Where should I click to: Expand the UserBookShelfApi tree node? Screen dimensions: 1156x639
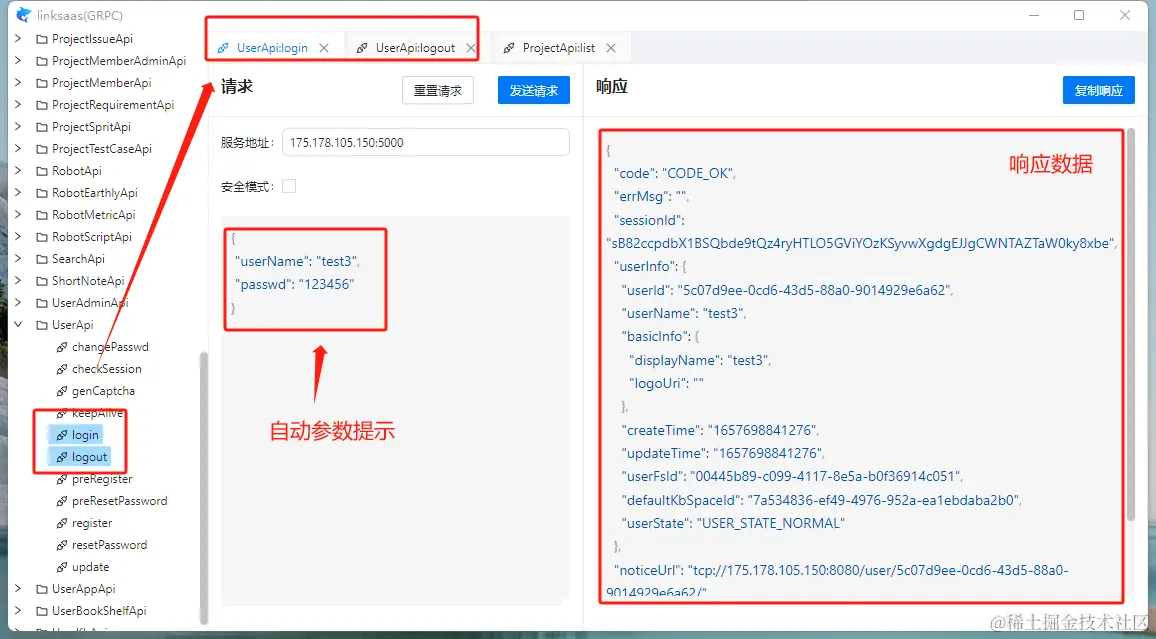click(x=18, y=610)
